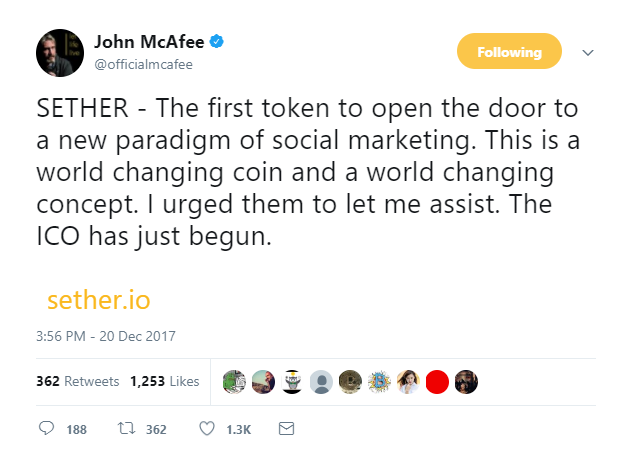Screen dimensions: 628x456
Task: Click the 1.3K like count
Action: click(x=239, y=429)
